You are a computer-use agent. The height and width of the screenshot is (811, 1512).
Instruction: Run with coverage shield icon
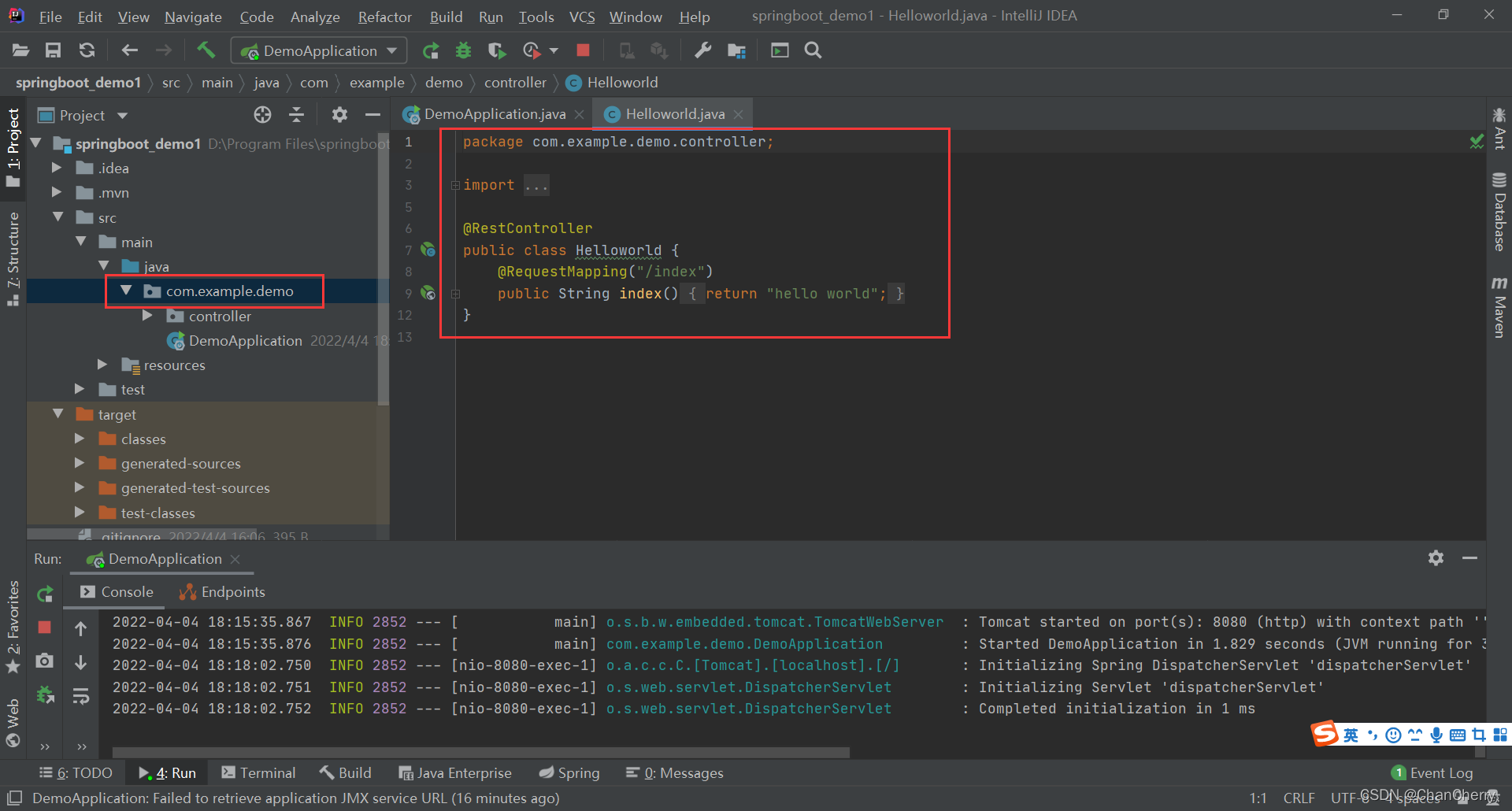[497, 51]
